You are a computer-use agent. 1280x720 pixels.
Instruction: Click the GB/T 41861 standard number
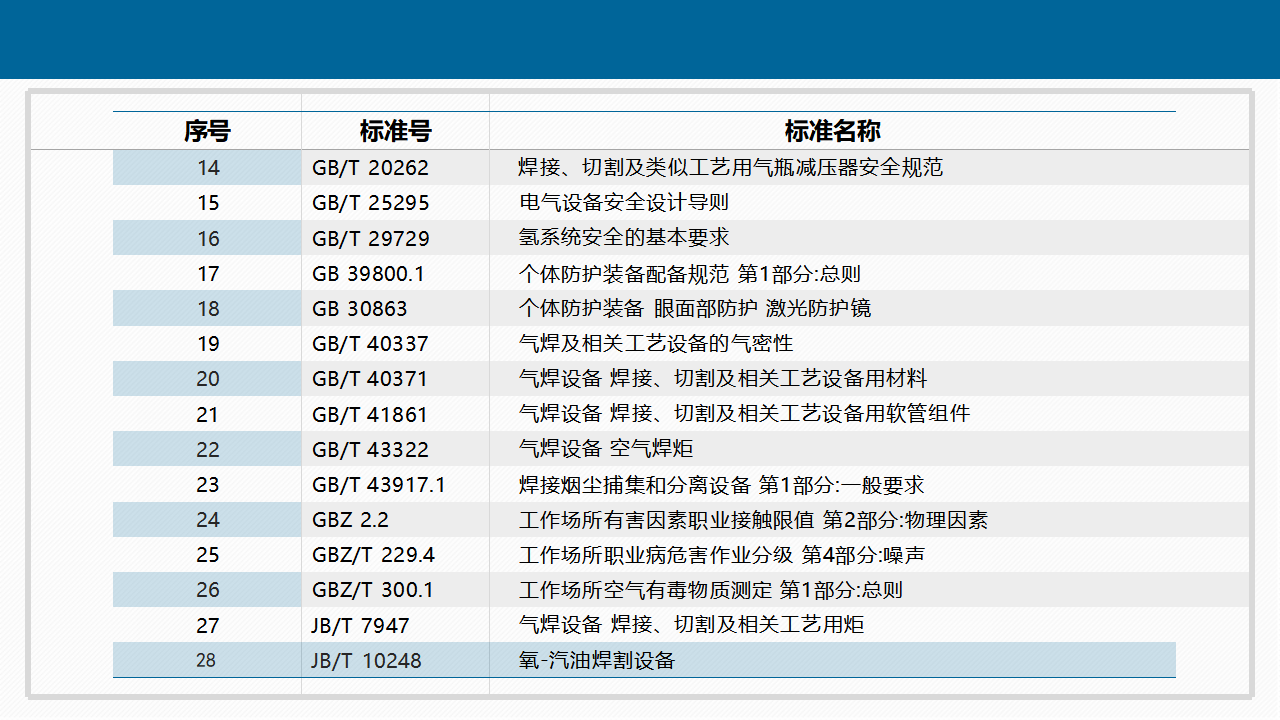[370, 414]
